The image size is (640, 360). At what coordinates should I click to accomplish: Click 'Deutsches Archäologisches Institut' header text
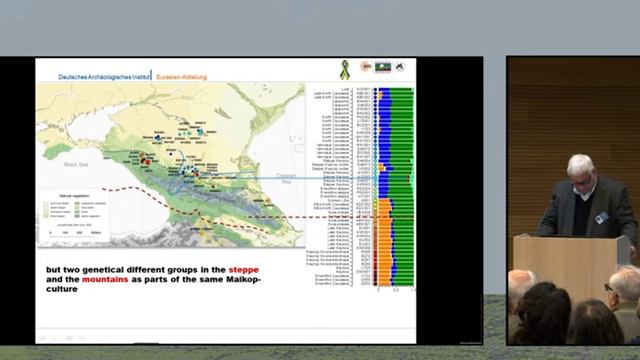[104, 77]
